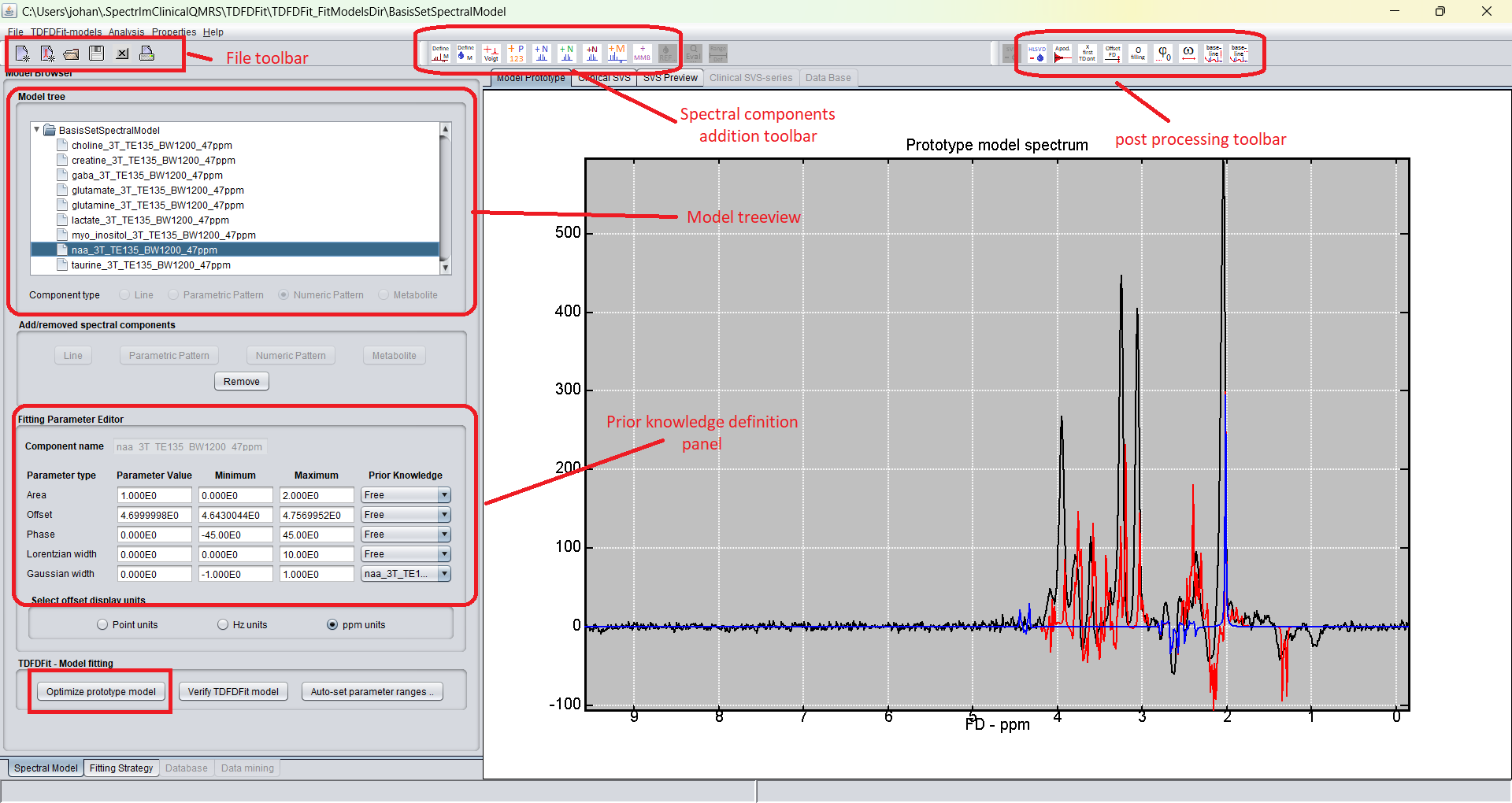The width and height of the screenshot is (1512, 803).
Task: Open a file with the folder icon
Action: 72,54
